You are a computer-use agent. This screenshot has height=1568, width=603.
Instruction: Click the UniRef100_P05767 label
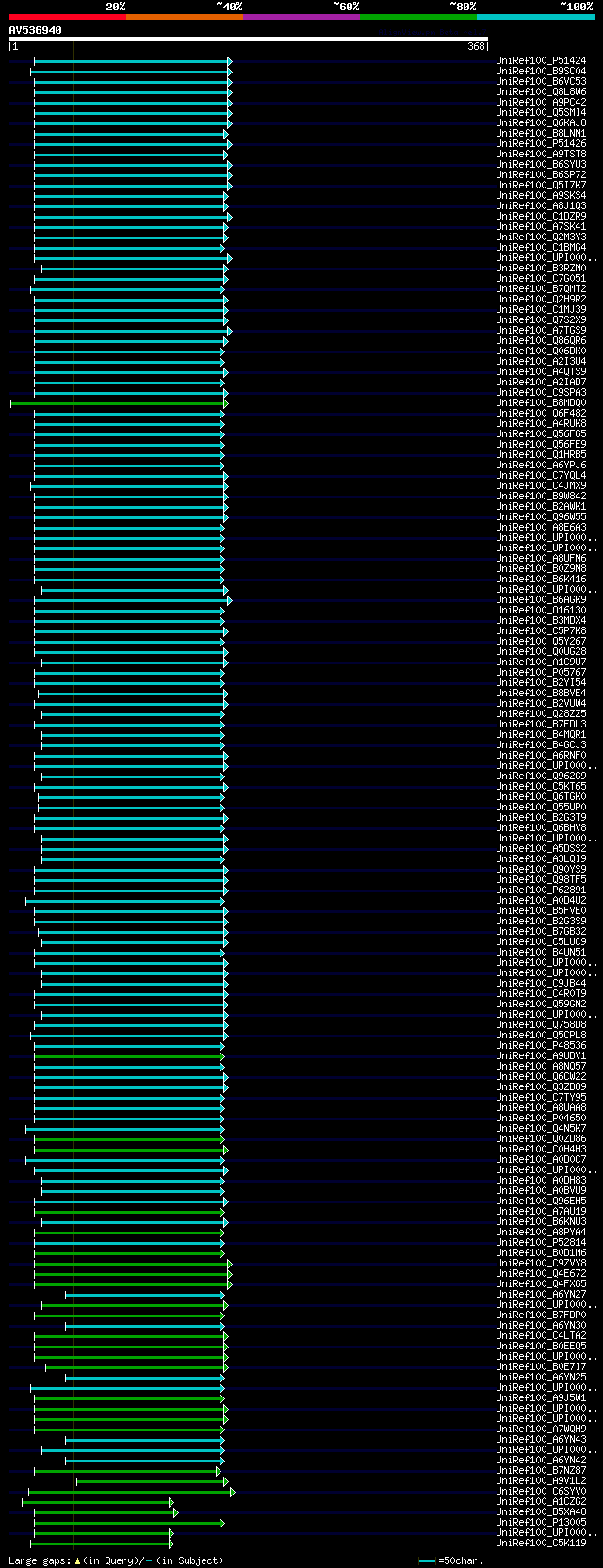pyautogui.click(x=541, y=673)
